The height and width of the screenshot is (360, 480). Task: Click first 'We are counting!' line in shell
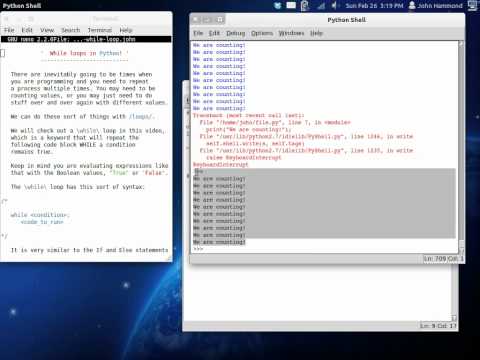pyautogui.click(x=219, y=45)
